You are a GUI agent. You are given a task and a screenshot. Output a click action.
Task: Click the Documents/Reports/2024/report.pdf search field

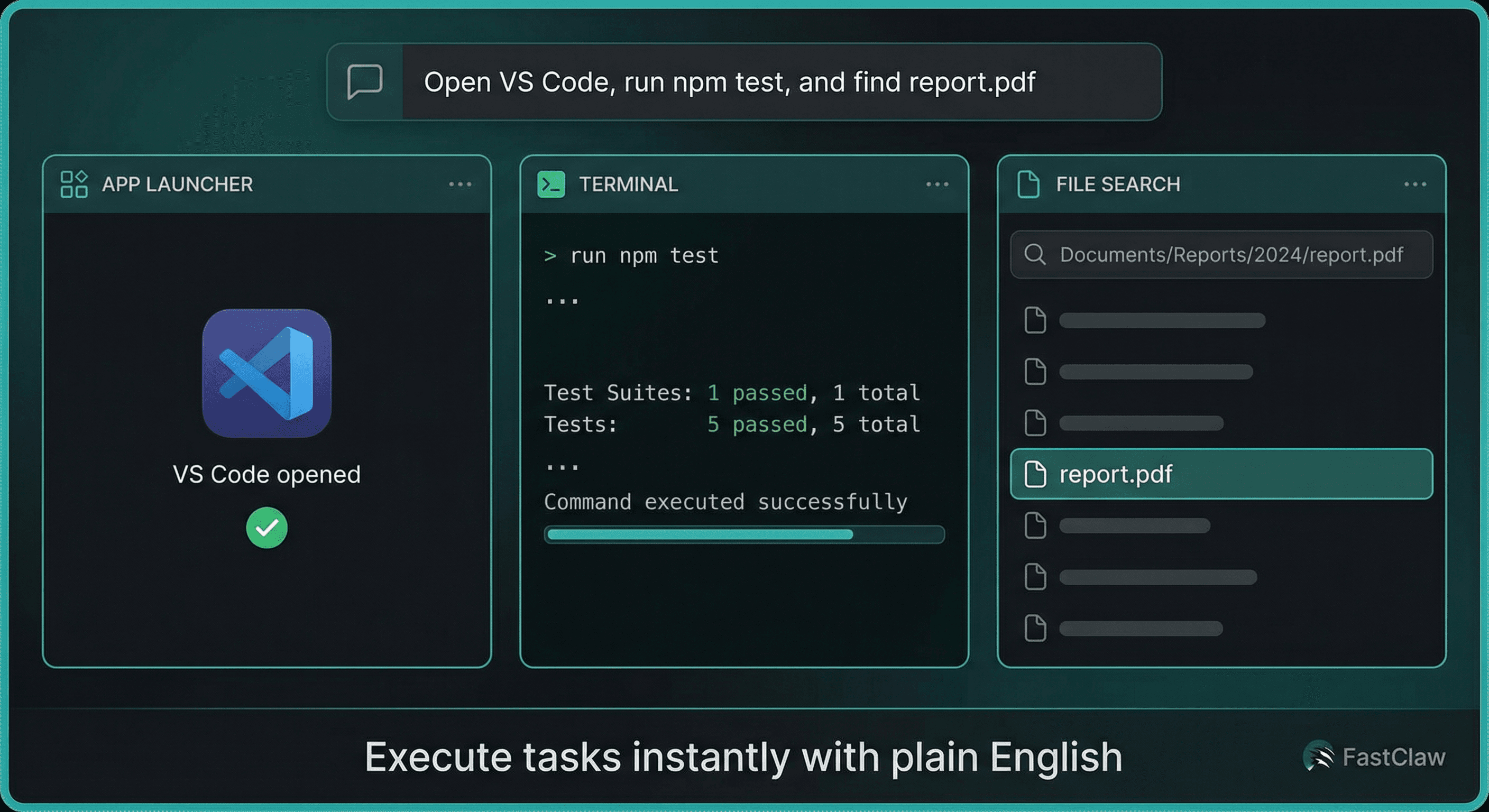(1221, 254)
